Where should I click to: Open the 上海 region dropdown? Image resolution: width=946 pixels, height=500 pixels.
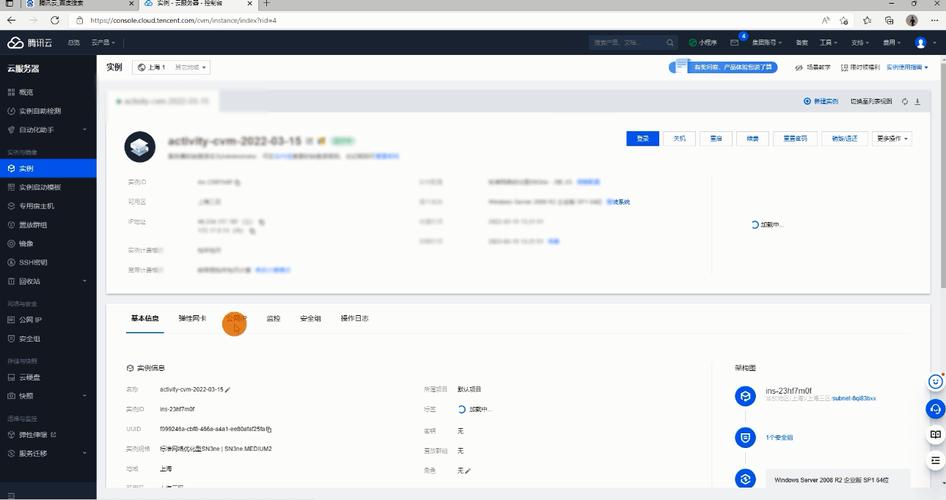171,67
